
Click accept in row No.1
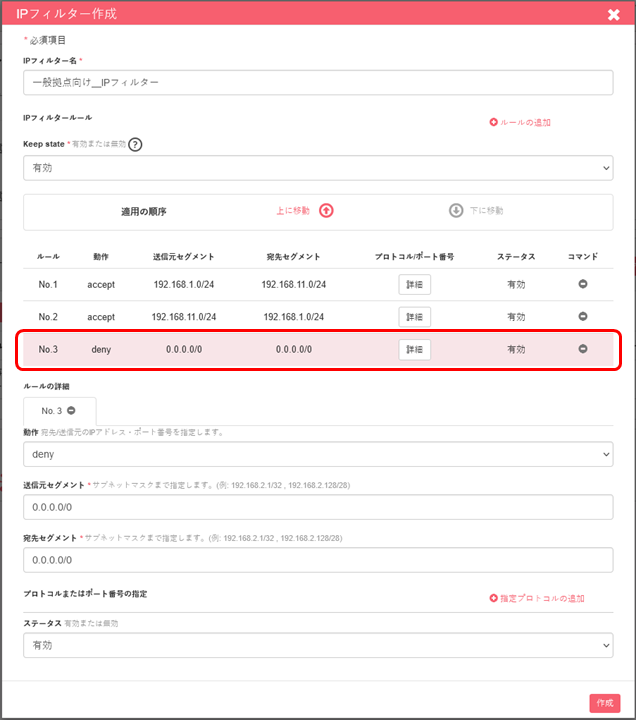101,285
